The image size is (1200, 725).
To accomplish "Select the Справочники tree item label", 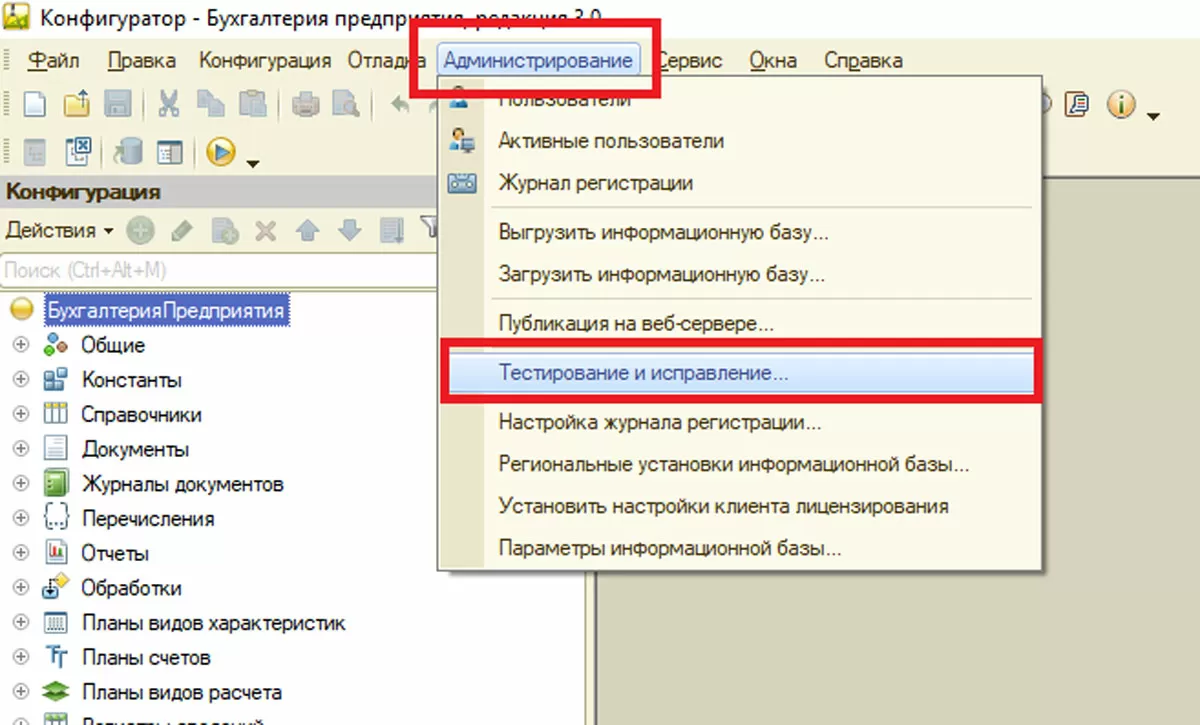I will tap(141, 414).
